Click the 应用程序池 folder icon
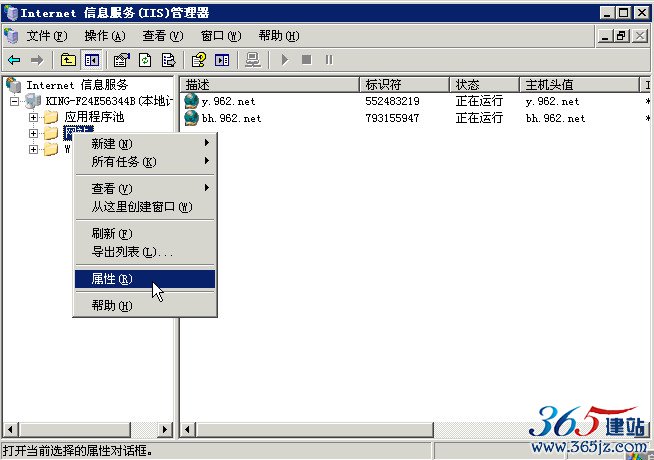The height and width of the screenshot is (460, 654). point(51,117)
